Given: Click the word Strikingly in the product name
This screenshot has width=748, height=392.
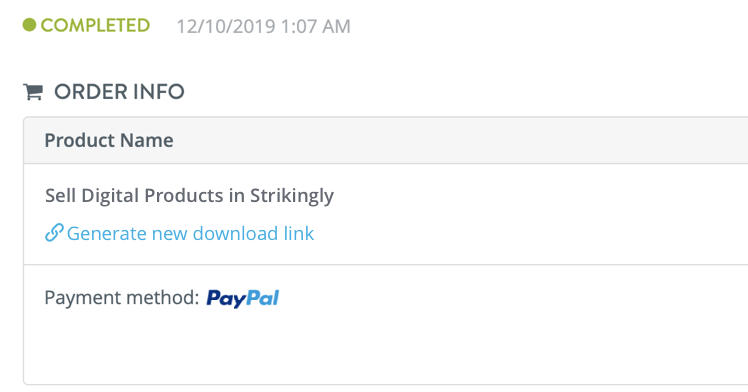Looking at the screenshot, I should pyautogui.click(x=292, y=196).
